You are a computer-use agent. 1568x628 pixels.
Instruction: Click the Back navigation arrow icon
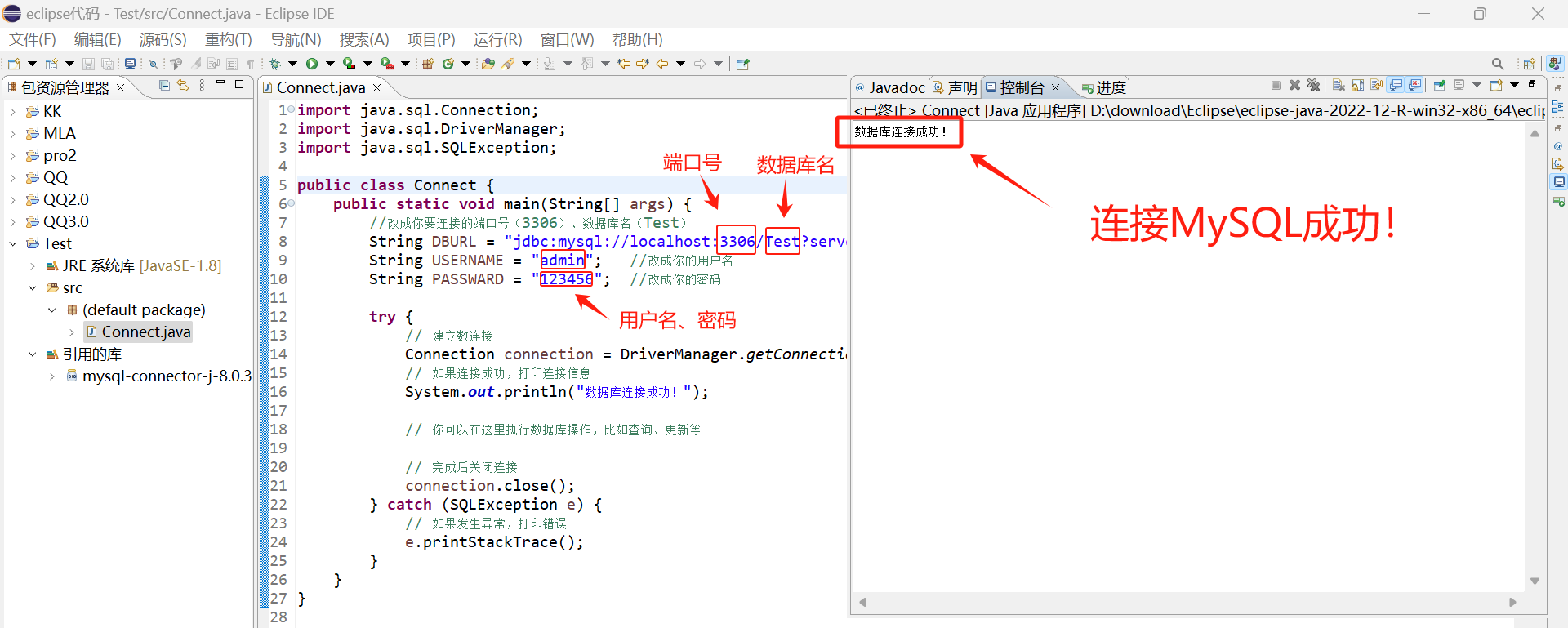coord(662,64)
